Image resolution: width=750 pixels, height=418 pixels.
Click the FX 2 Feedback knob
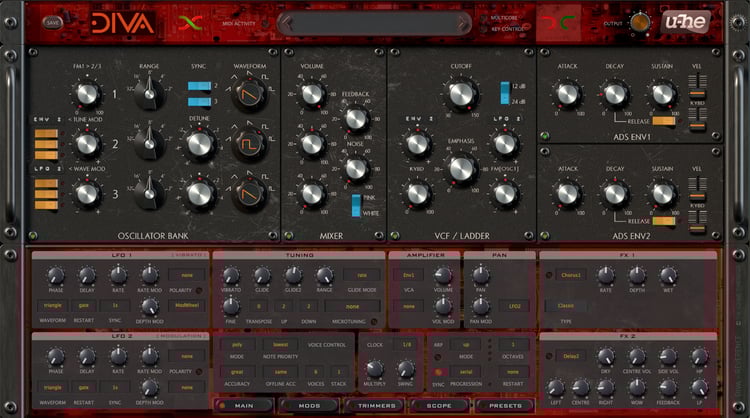coord(668,388)
